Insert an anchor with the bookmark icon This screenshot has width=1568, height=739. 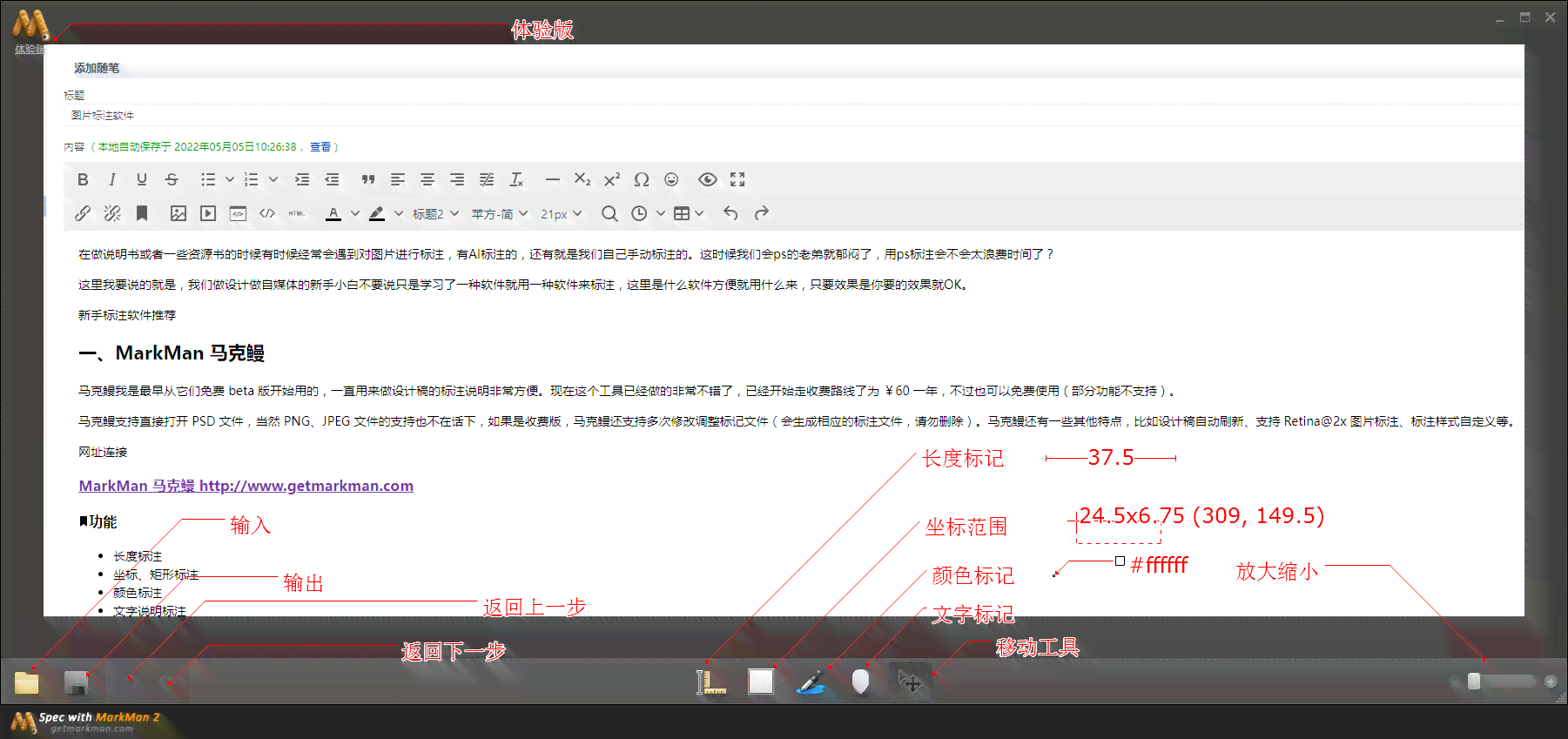pos(142,213)
